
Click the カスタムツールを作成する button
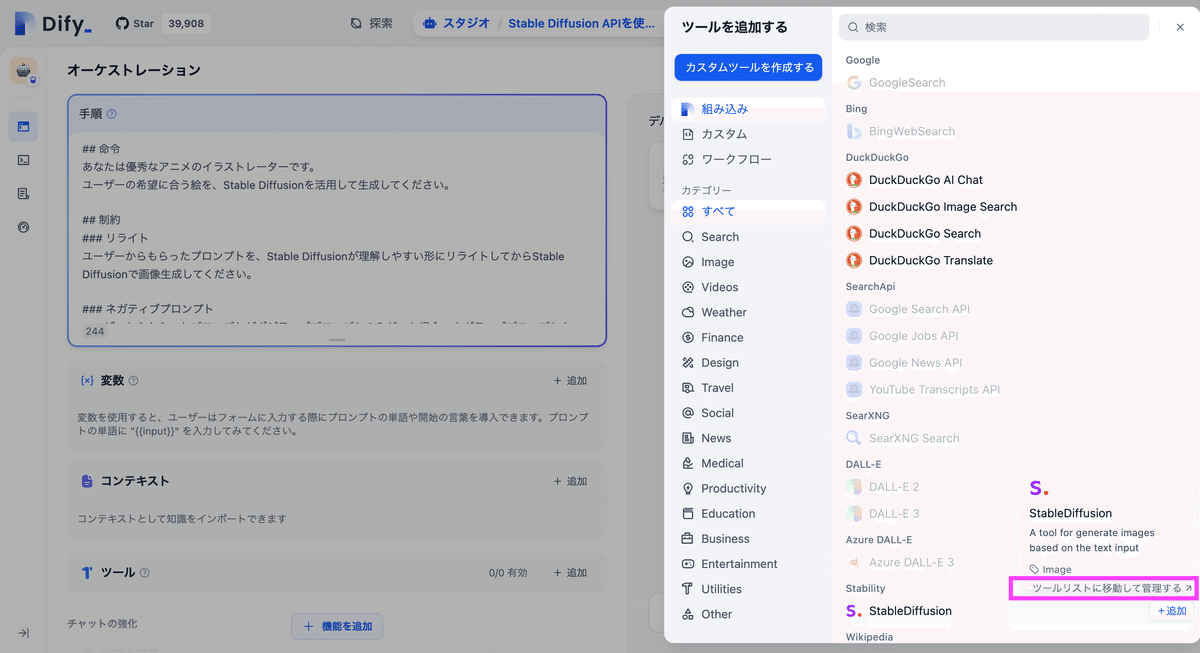tap(749, 67)
